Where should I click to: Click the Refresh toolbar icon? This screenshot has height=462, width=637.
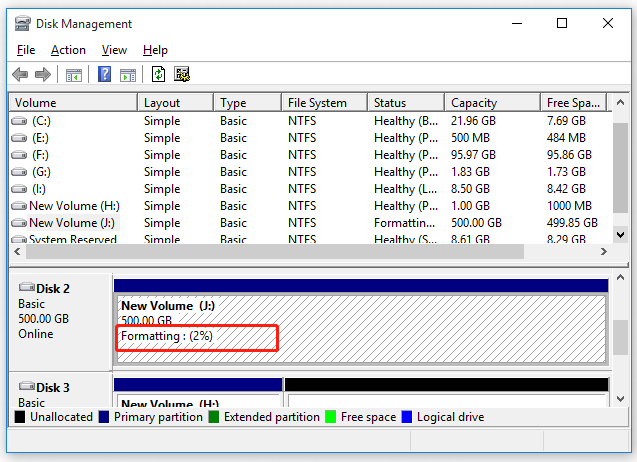point(158,74)
